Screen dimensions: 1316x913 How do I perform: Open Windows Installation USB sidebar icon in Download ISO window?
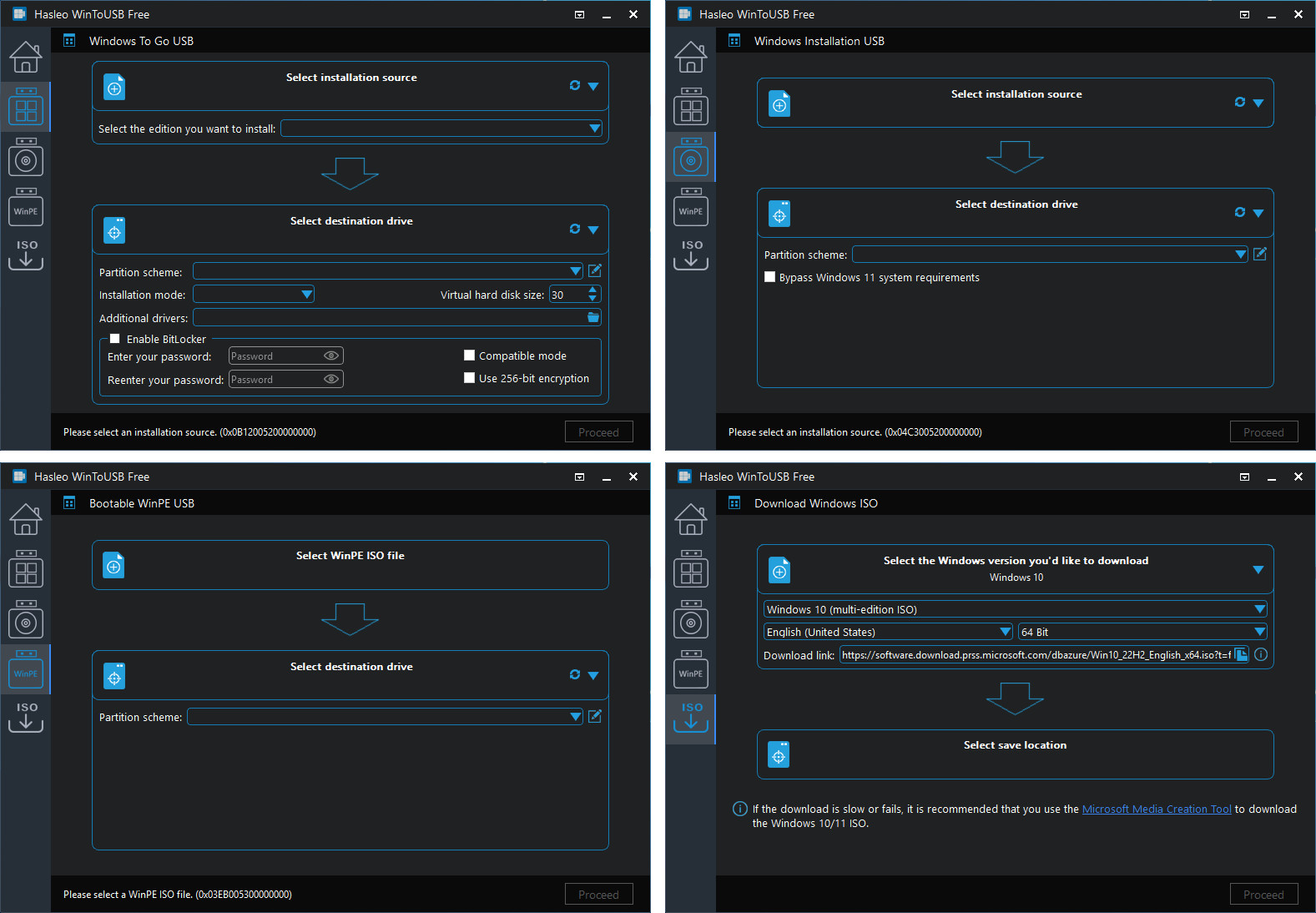pyautogui.click(x=691, y=619)
